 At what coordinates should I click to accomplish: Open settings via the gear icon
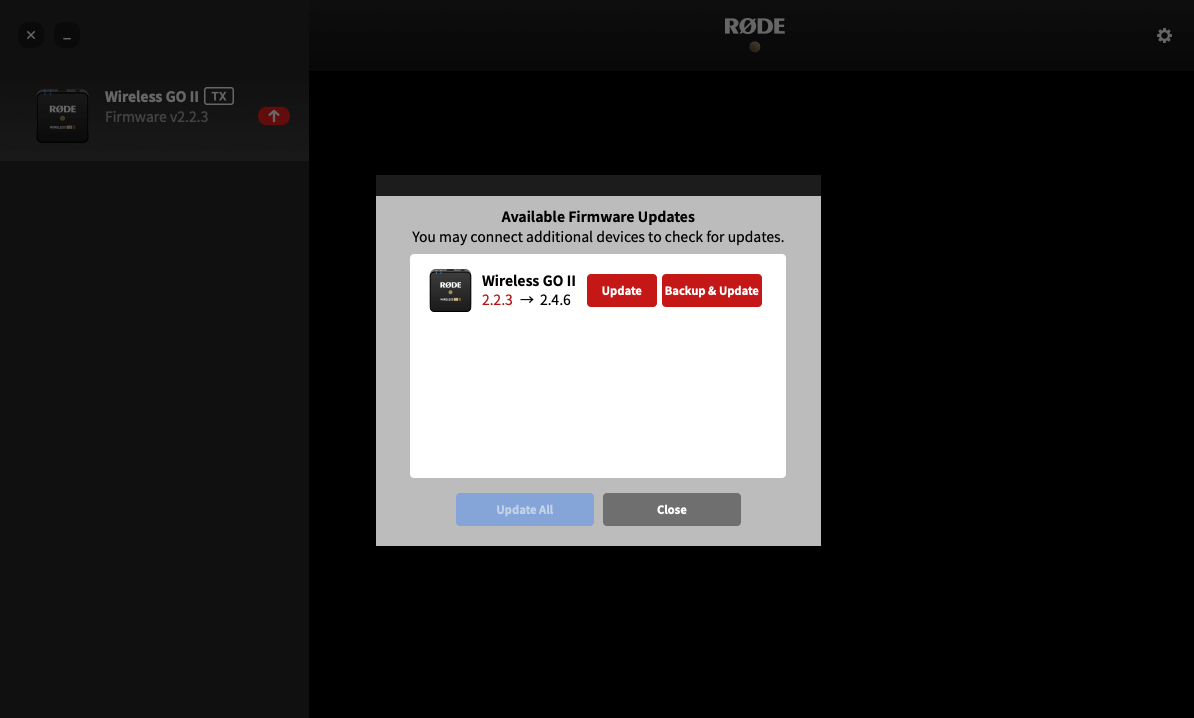pos(1164,35)
